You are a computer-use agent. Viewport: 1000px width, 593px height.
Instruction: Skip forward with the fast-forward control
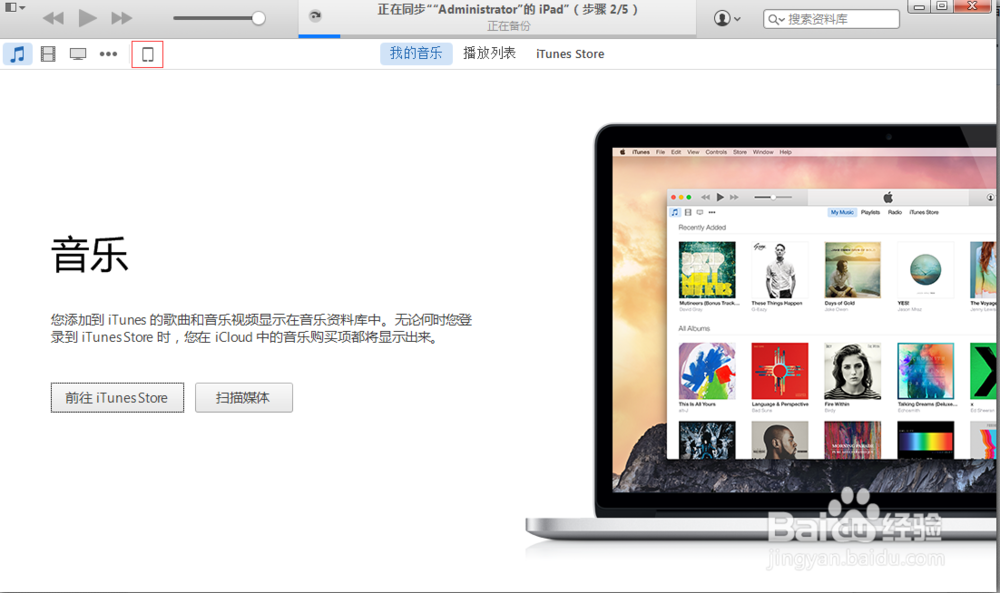[120, 17]
